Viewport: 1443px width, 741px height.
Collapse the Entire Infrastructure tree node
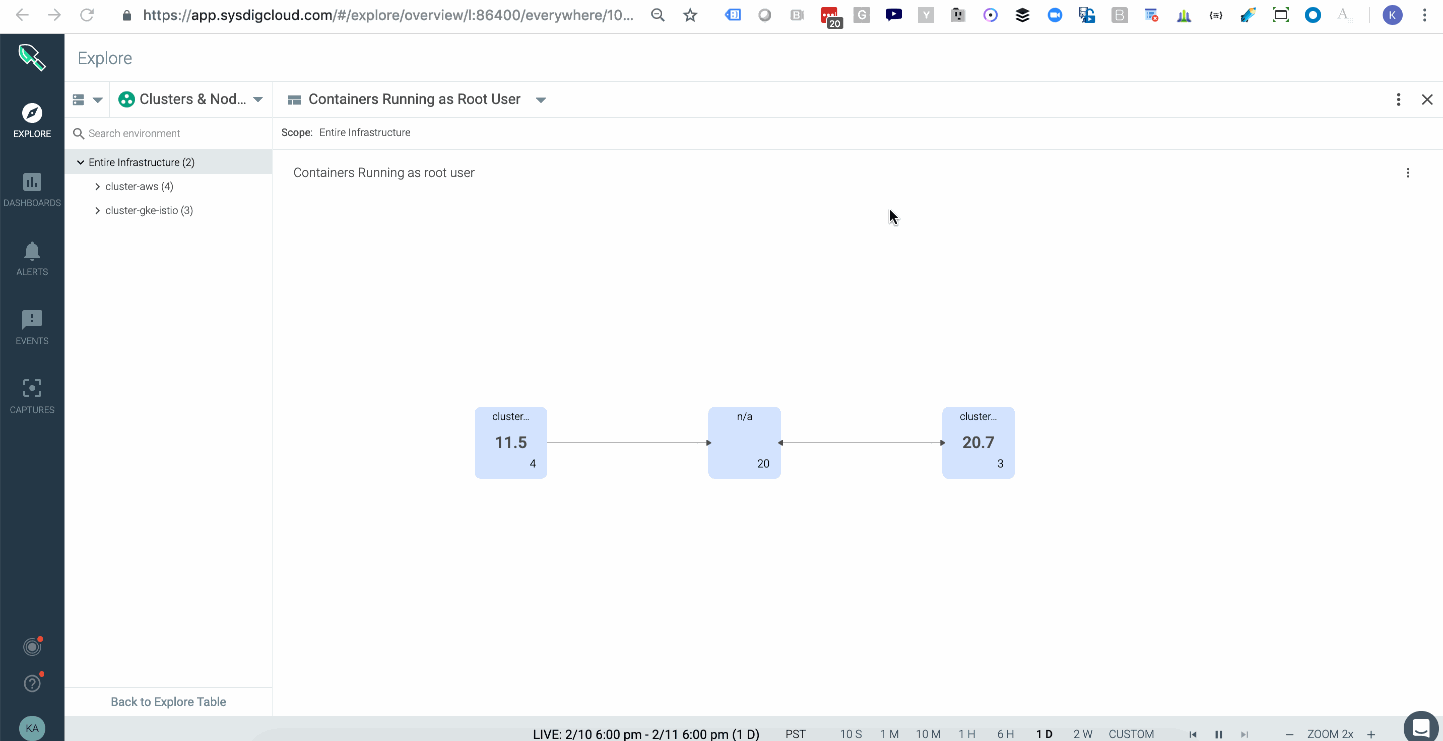[81, 162]
